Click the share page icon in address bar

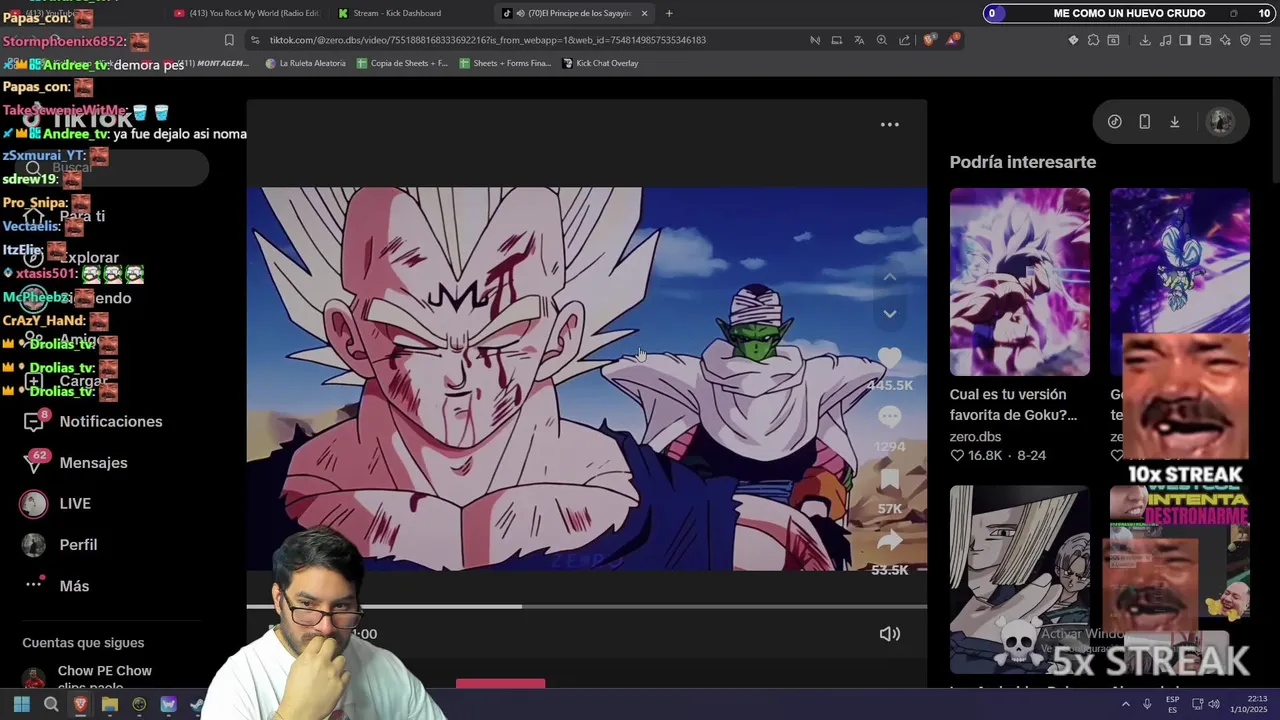pos(904,40)
